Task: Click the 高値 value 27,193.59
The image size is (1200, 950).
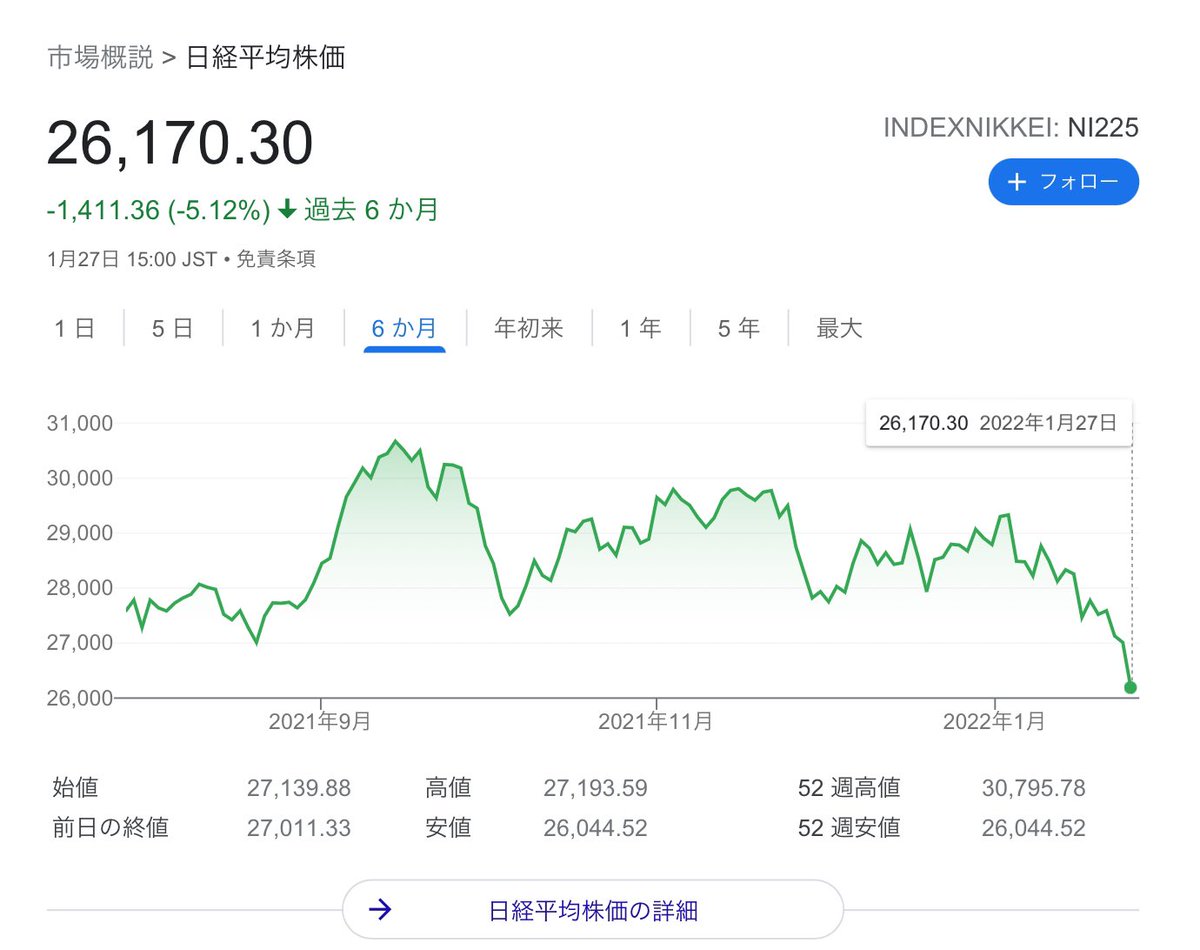Action: (595, 788)
